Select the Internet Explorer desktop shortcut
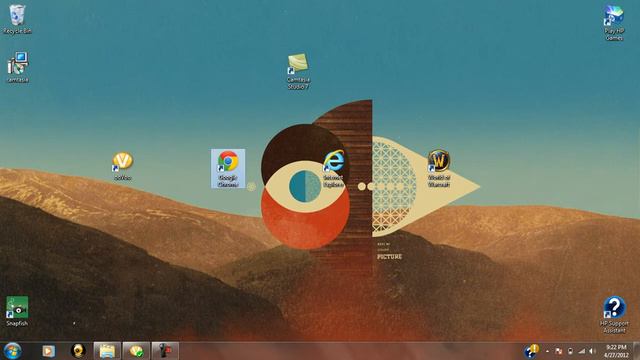 click(333, 169)
